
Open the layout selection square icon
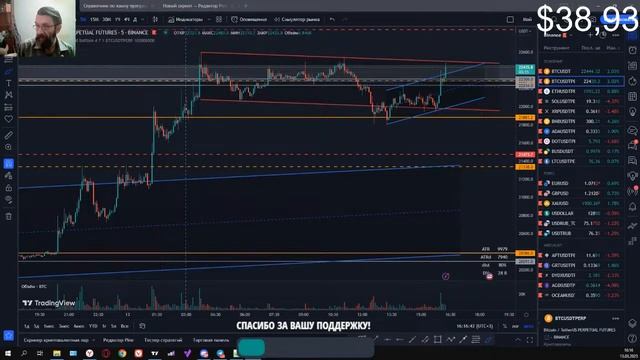coord(510,19)
